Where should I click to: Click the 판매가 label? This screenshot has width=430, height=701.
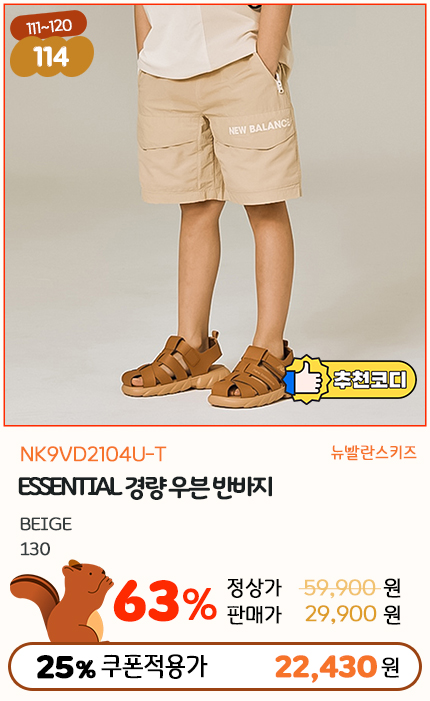pyautogui.click(x=254, y=614)
